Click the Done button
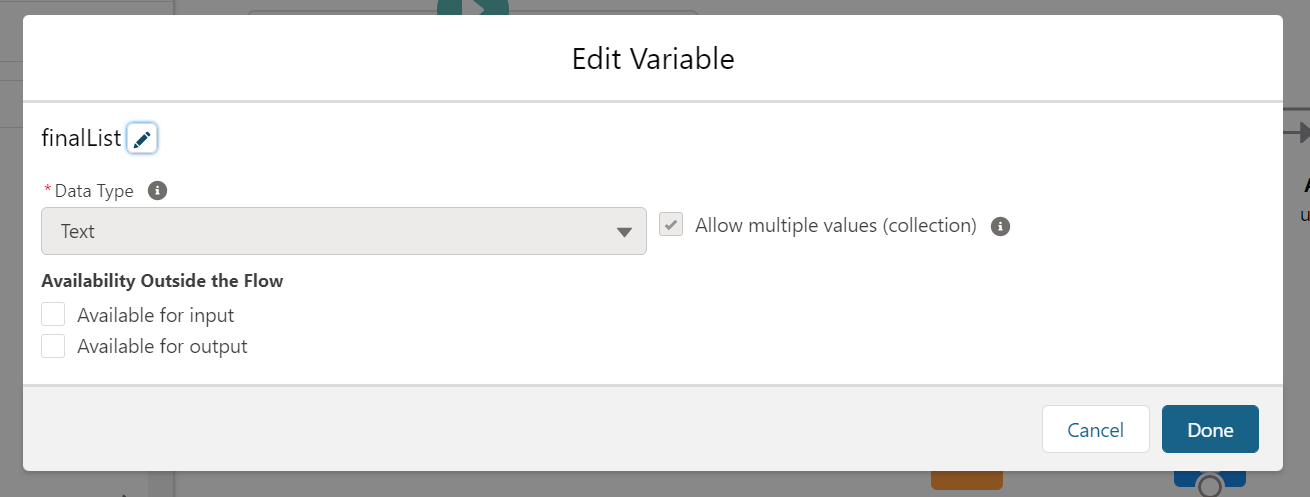Viewport: 1310px width, 497px height. pyautogui.click(x=1210, y=429)
